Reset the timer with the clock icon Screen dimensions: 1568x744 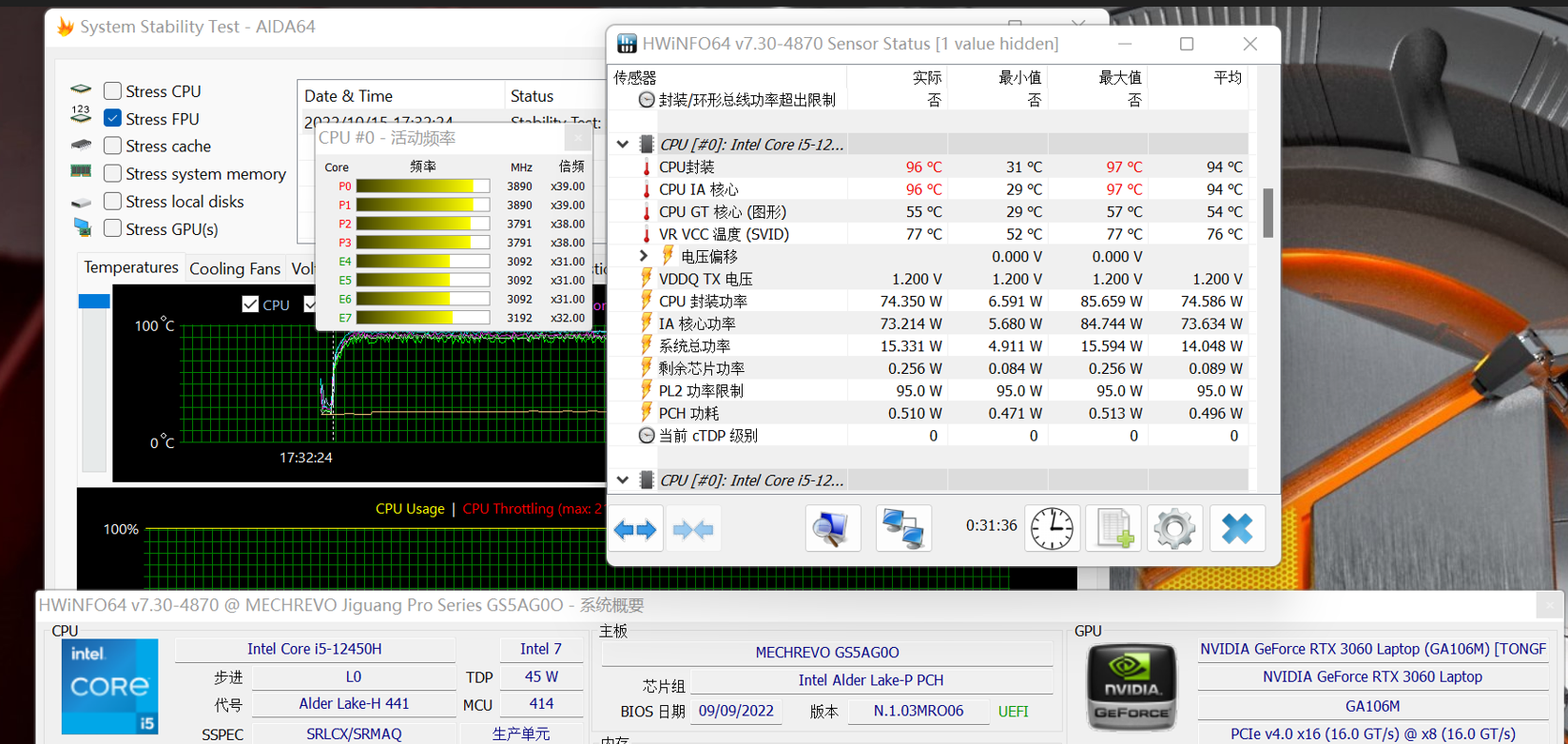(x=1052, y=528)
